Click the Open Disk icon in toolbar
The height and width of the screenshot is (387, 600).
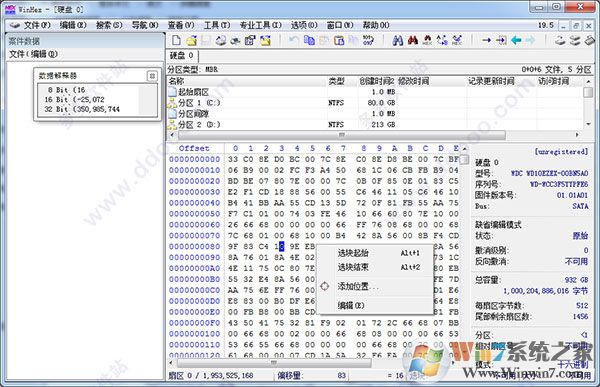pyautogui.click(x=560, y=40)
